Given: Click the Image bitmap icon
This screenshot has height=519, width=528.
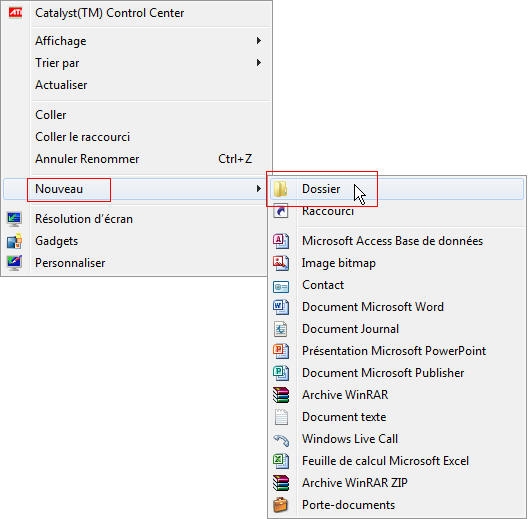Looking at the screenshot, I should coord(281,263).
